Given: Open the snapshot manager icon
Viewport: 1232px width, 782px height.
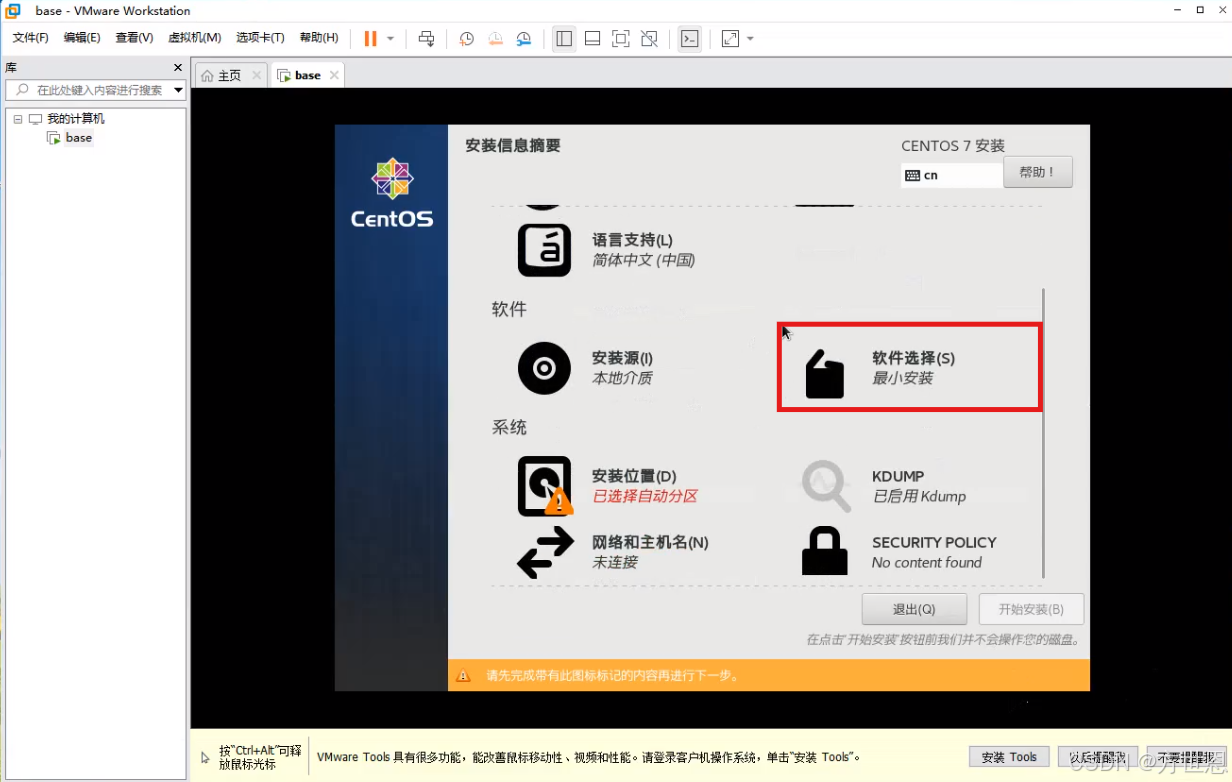Looking at the screenshot, I should point(524,38).
